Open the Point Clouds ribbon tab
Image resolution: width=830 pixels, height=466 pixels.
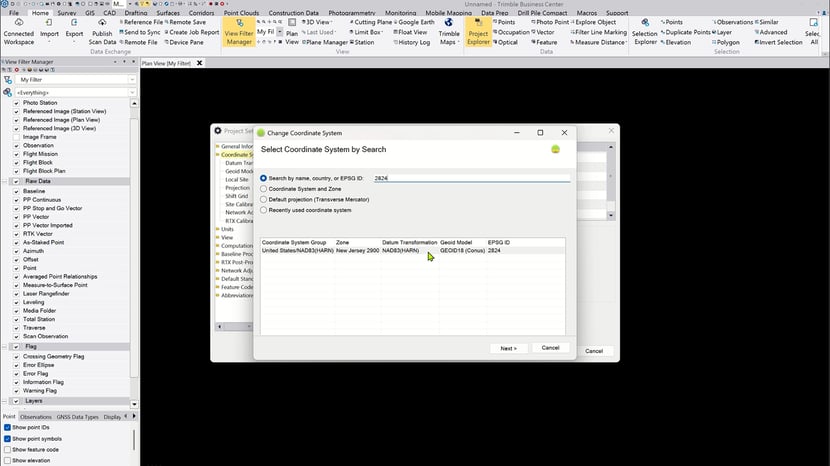(241, 13)
